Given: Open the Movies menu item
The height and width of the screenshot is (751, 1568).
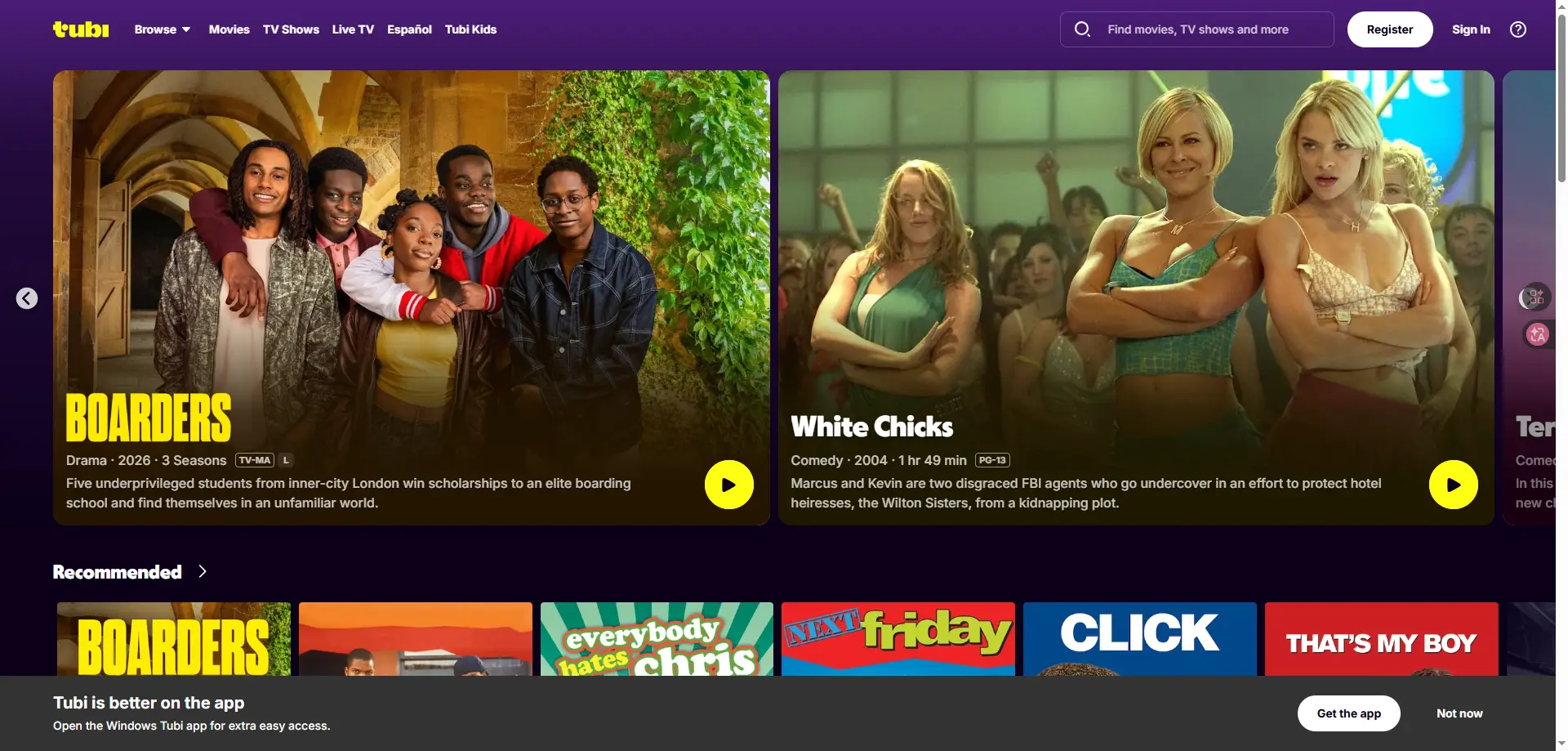Looking at the screenshot, I should coord(229,29).
